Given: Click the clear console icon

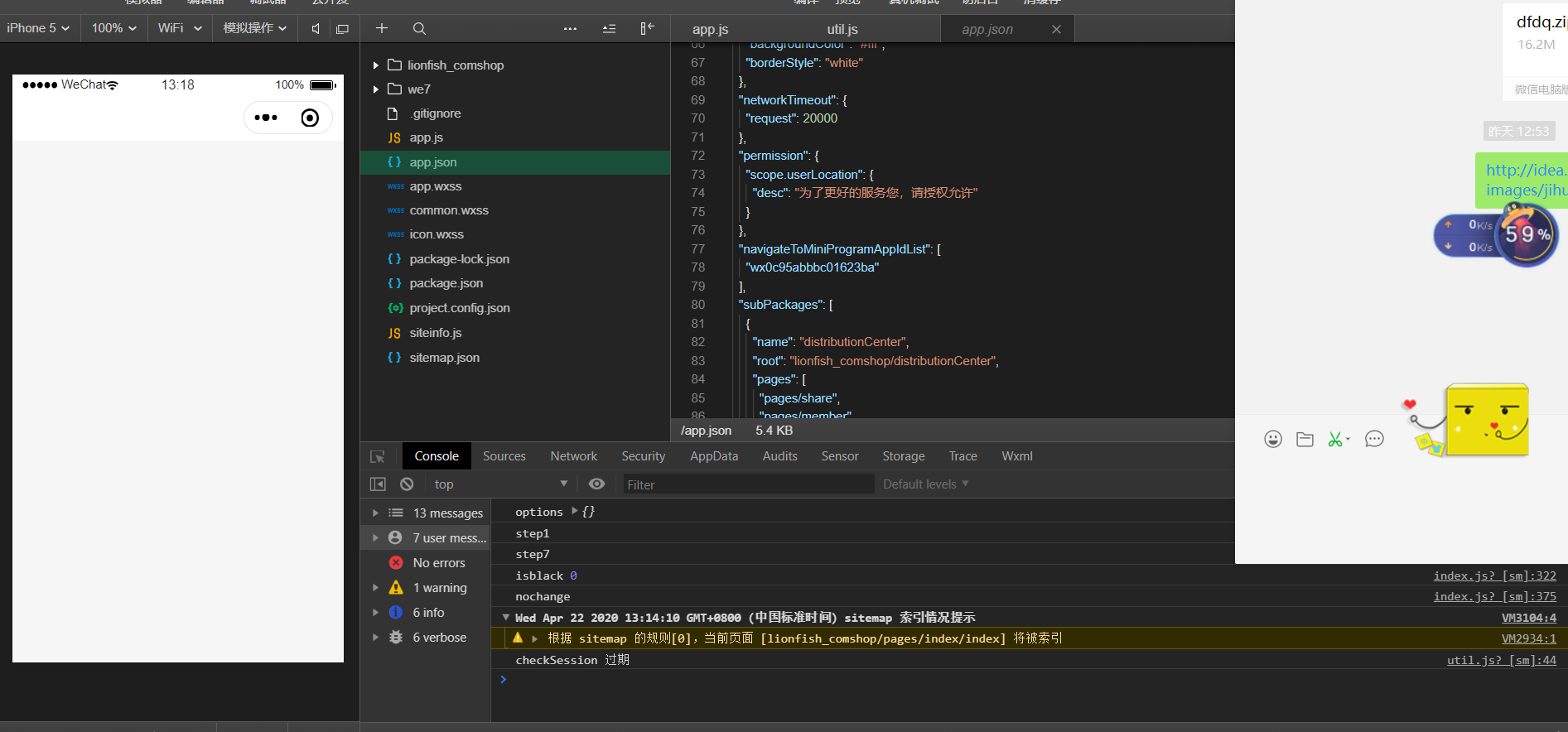Looking at the screenshot, I should [x=407, y=484].
